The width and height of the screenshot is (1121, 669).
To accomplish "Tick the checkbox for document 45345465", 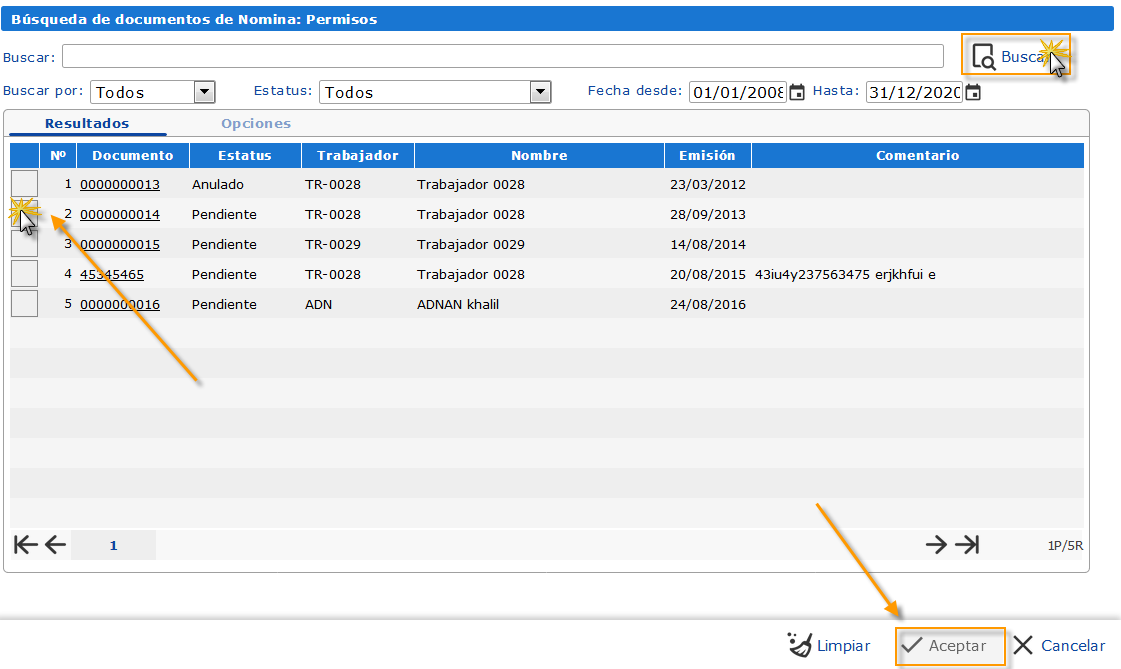I will click(24, 274).
